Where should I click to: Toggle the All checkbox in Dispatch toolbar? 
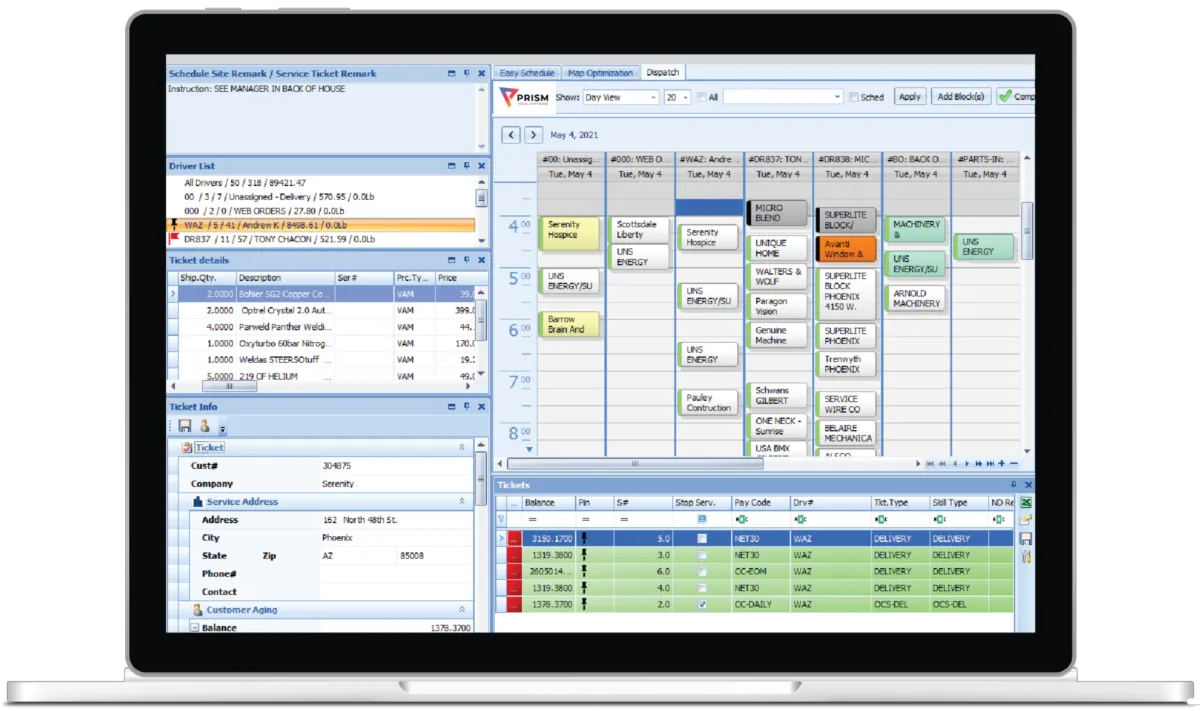pyautogui.click(x=700, y=97)
